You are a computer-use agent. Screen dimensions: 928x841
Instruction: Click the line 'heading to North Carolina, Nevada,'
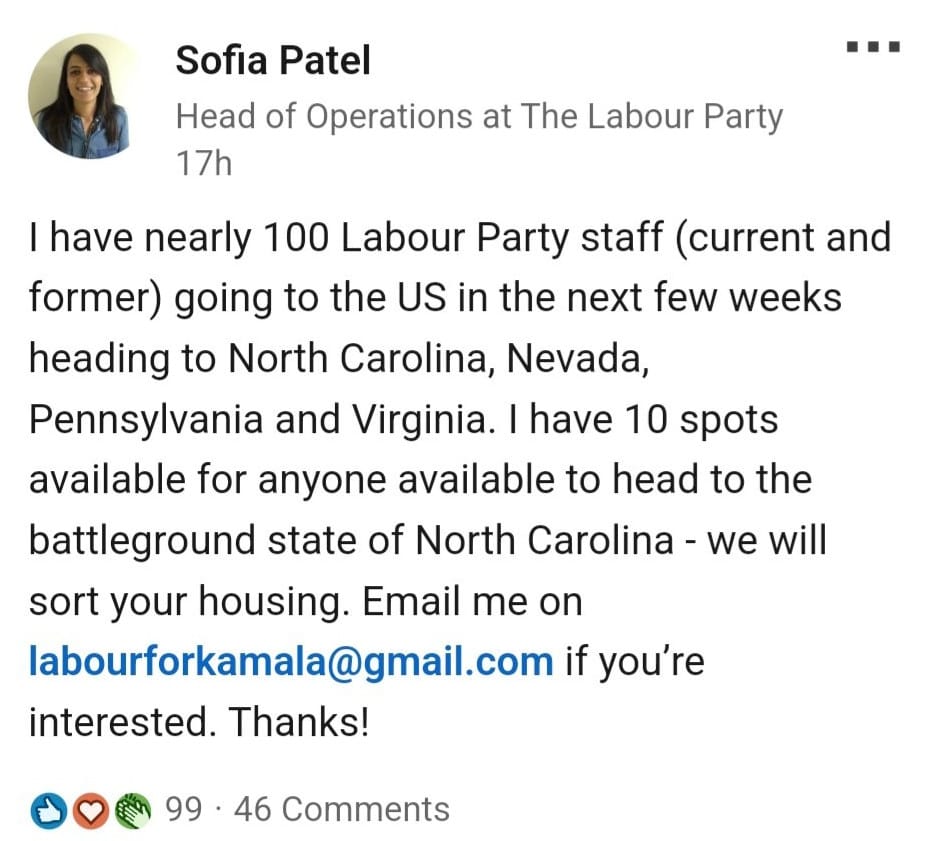click(340, 359)
